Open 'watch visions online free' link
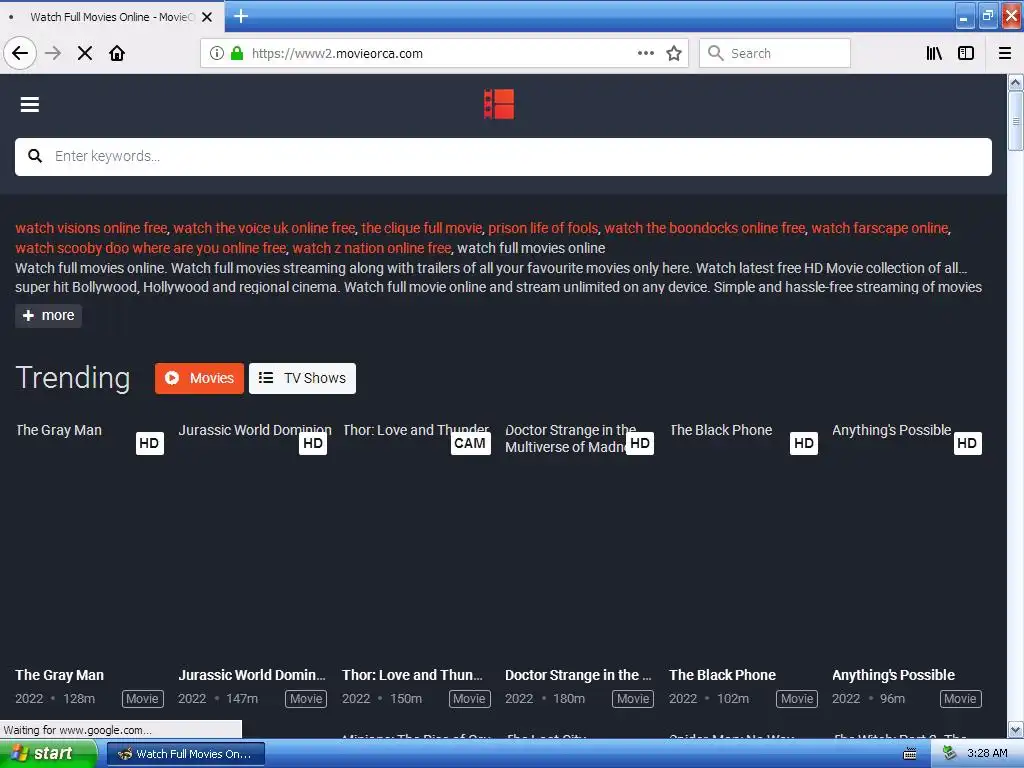This screenshot has height=768, width=1024. coord(91,228)
